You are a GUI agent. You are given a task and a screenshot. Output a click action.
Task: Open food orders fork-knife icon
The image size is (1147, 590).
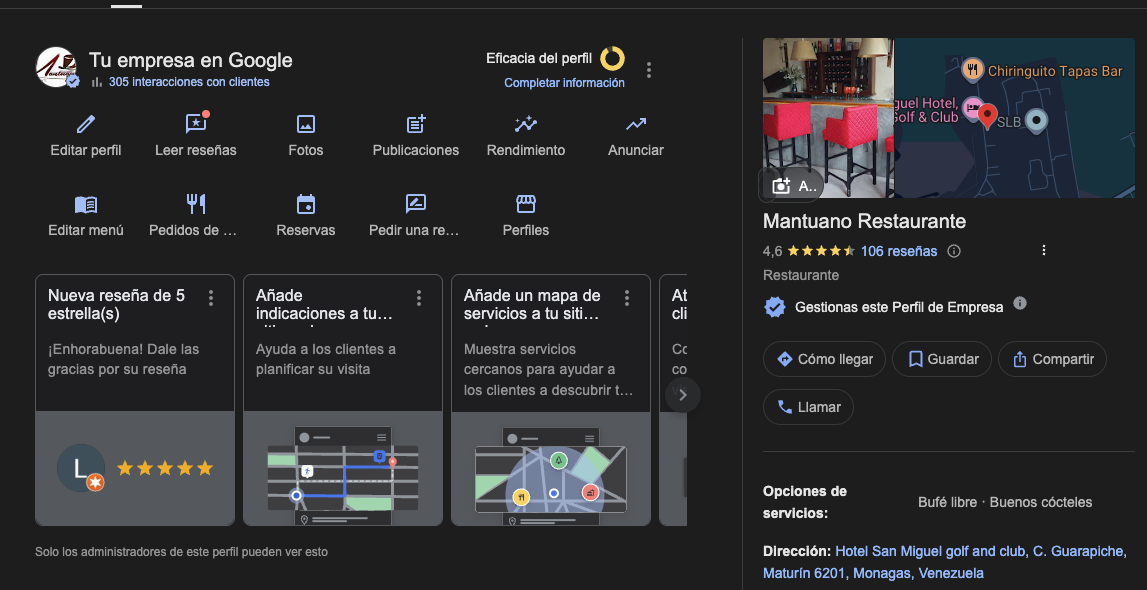196,204
